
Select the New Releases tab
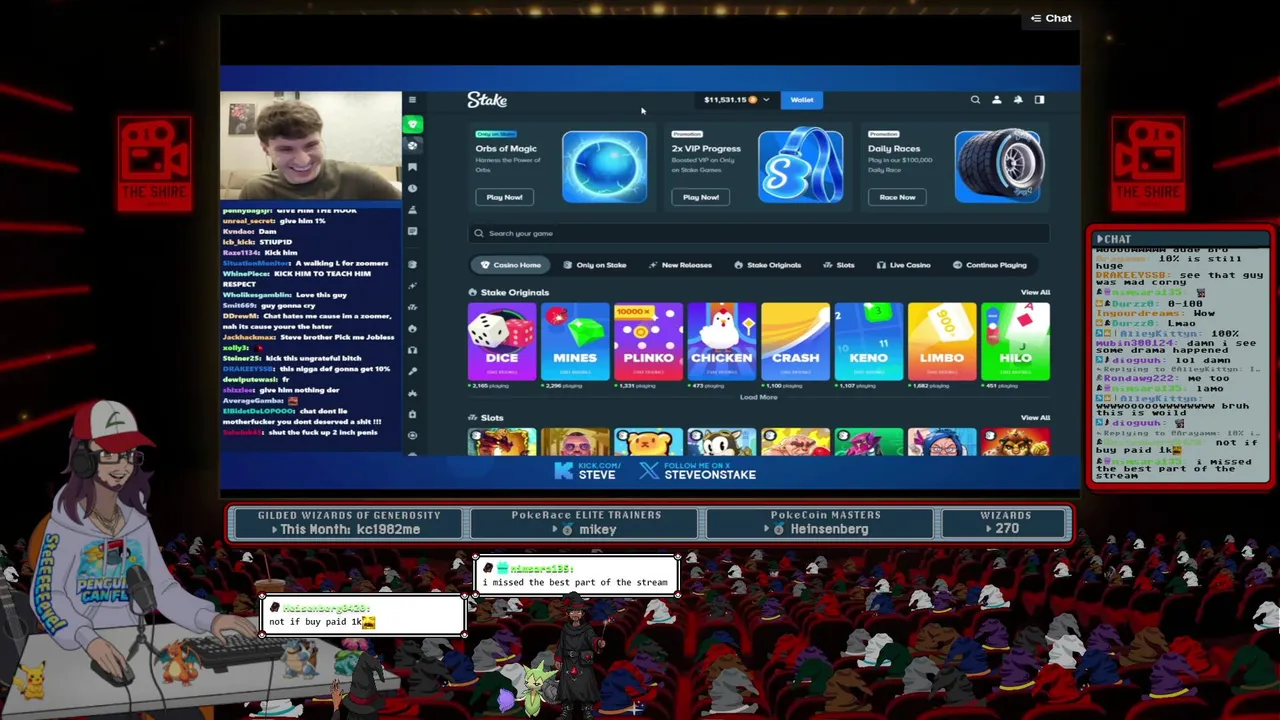[x=680, y=265]
